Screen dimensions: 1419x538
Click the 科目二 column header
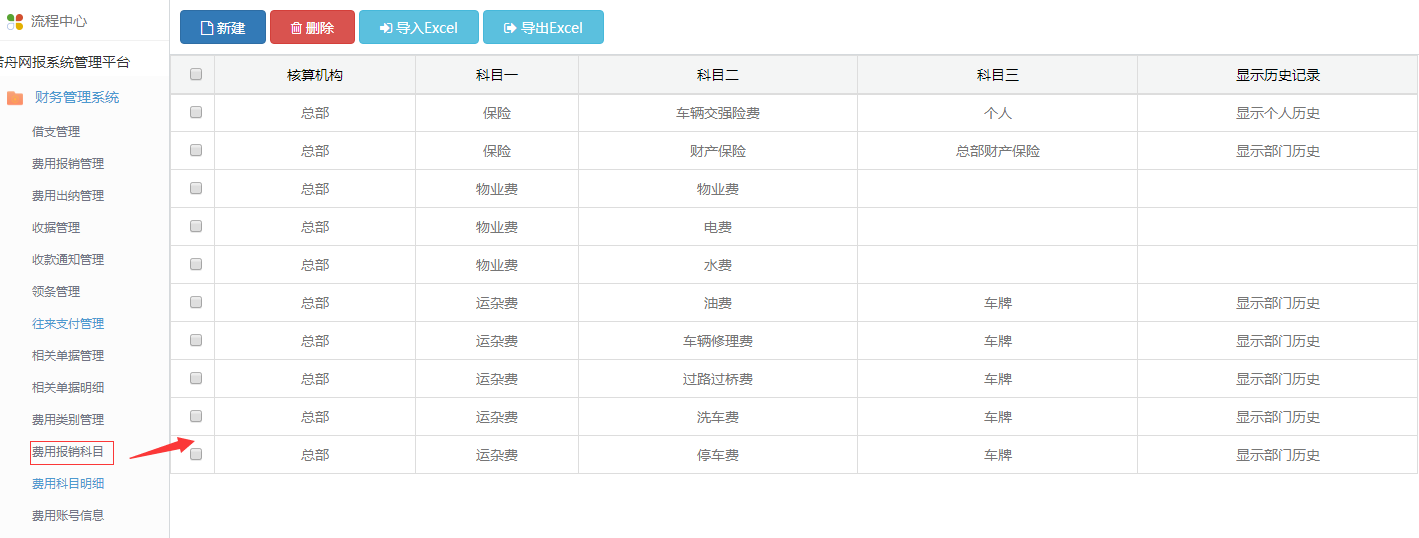pyautogui.click(x=717, y=76)
